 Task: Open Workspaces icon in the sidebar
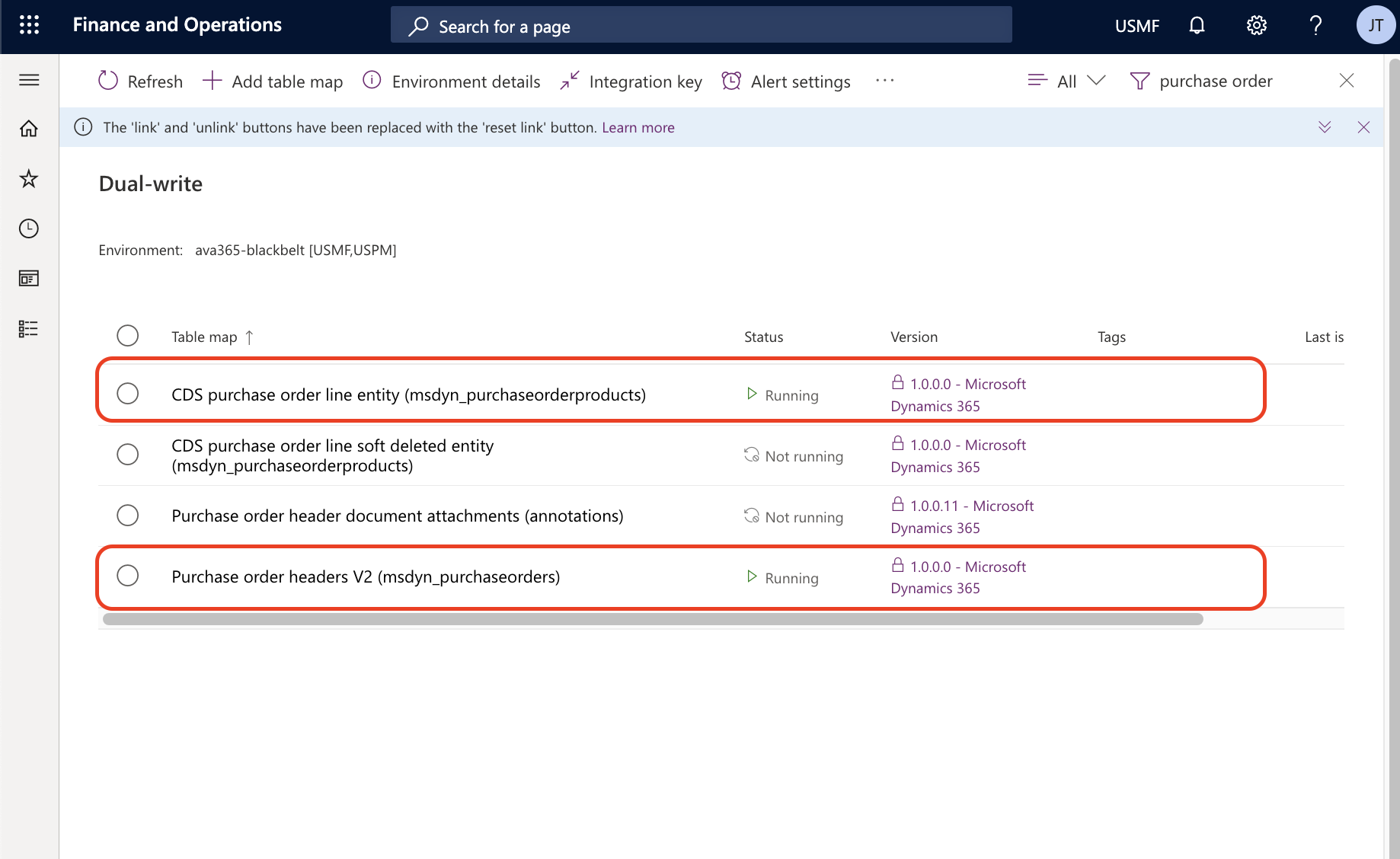click(29, 279)
